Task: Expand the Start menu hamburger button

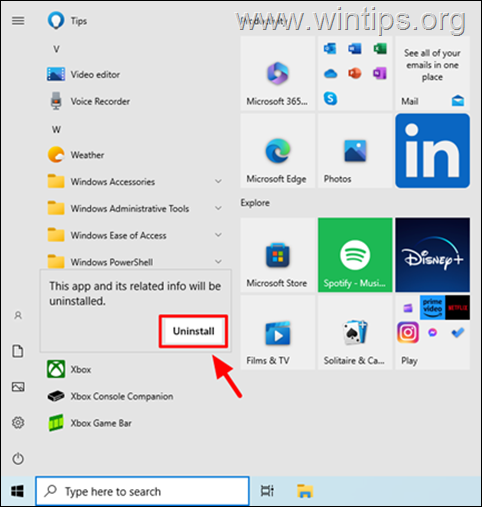Action: tap(18, 21)
